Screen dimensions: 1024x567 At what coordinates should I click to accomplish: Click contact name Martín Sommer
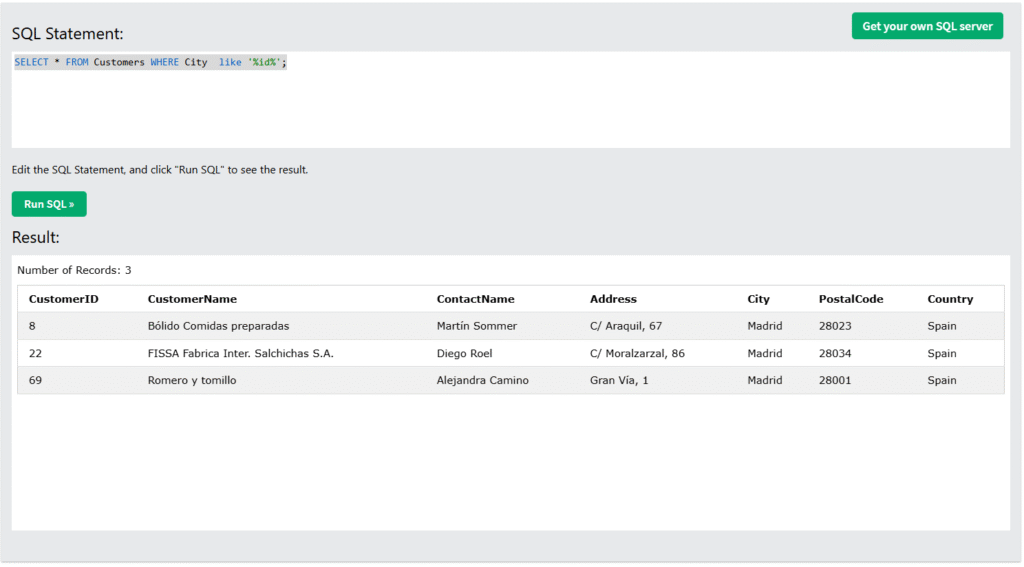(476, 326)
